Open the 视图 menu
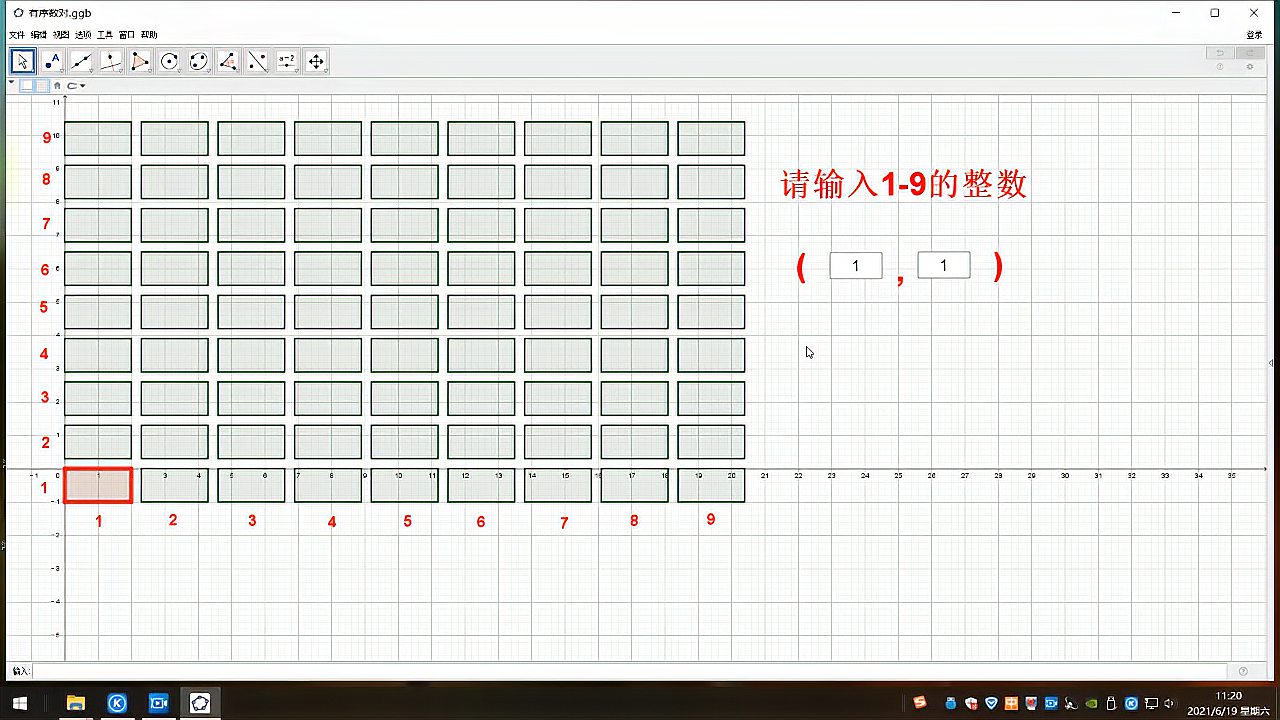The height and width of the screenshot is (720, 1280). tap(61, 35)
